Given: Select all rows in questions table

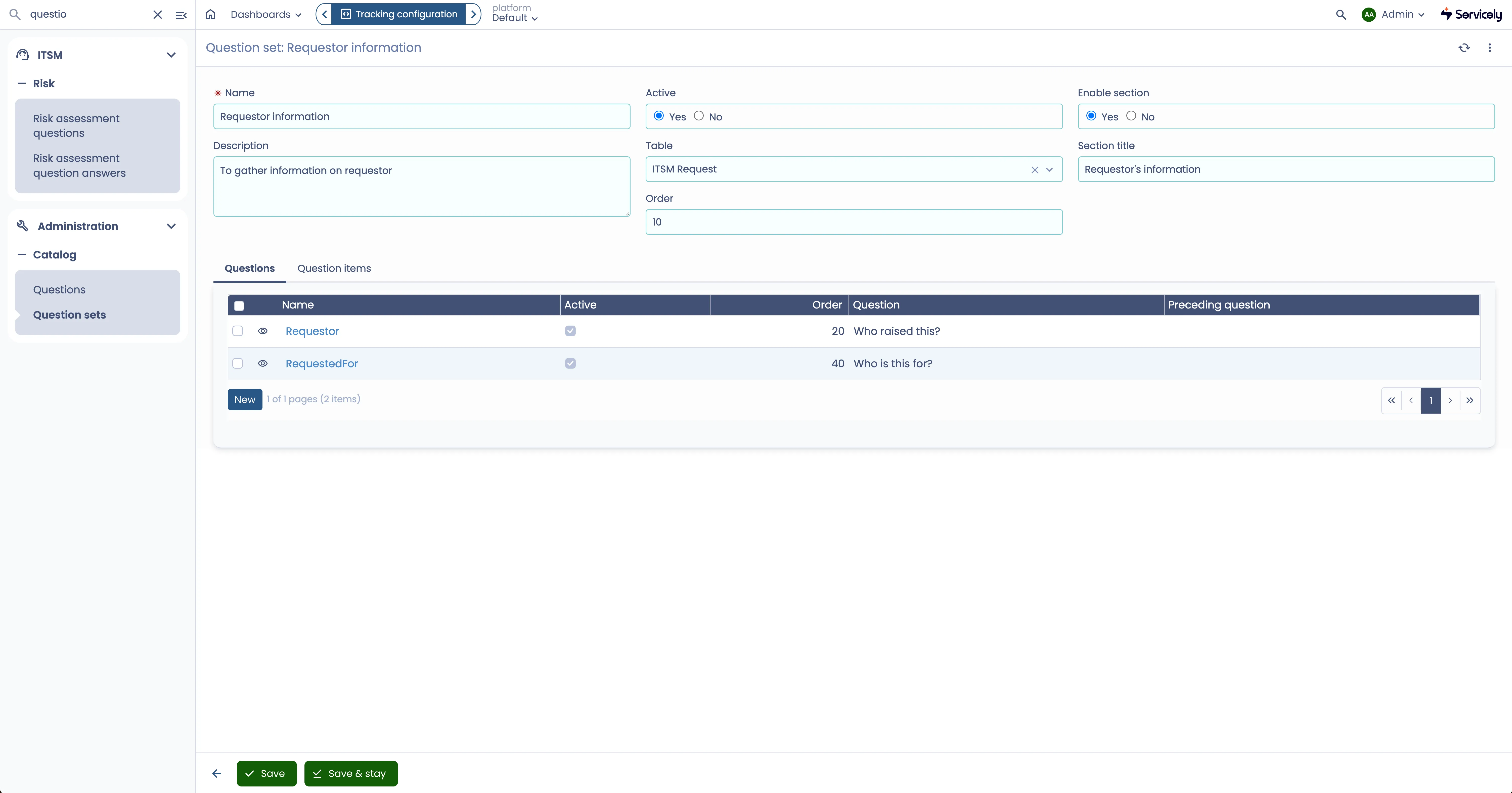Looking at the screenshot, I should [x=239, y=306].
